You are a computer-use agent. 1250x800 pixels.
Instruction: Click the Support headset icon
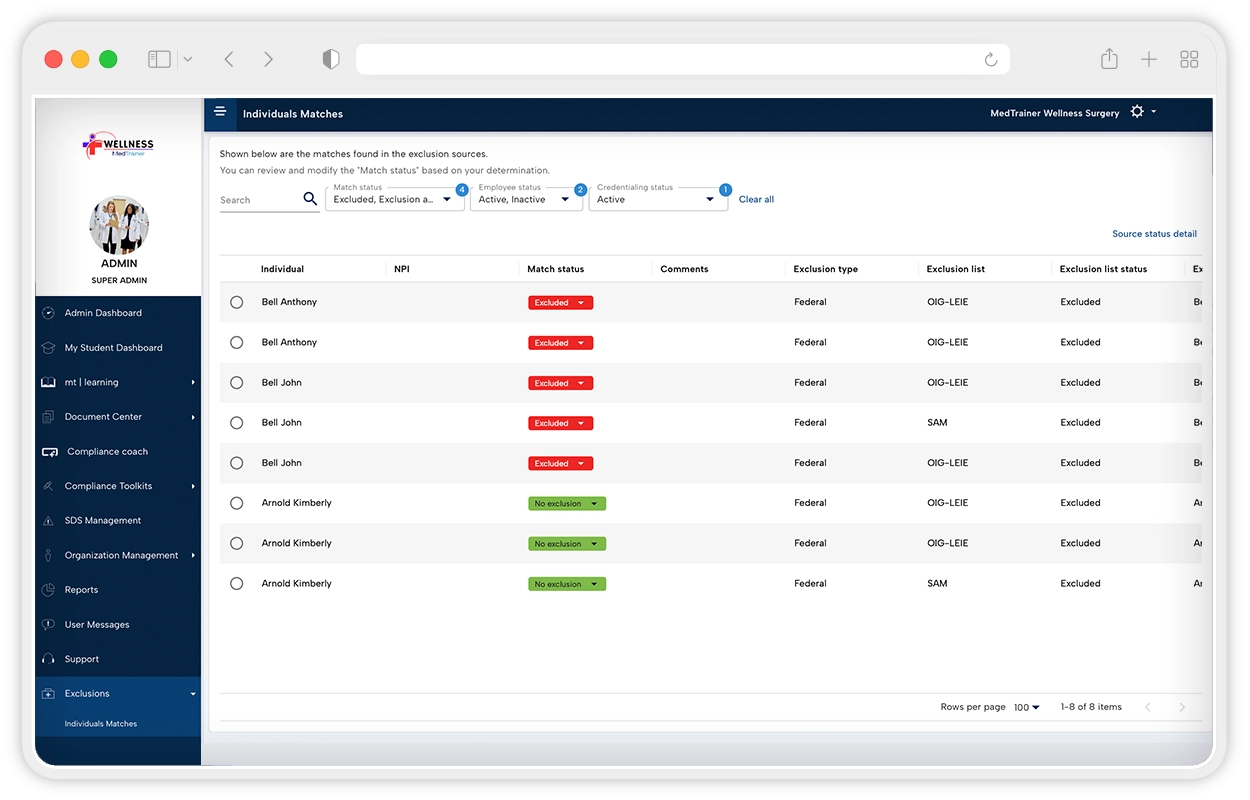click(x=48, y=659)
